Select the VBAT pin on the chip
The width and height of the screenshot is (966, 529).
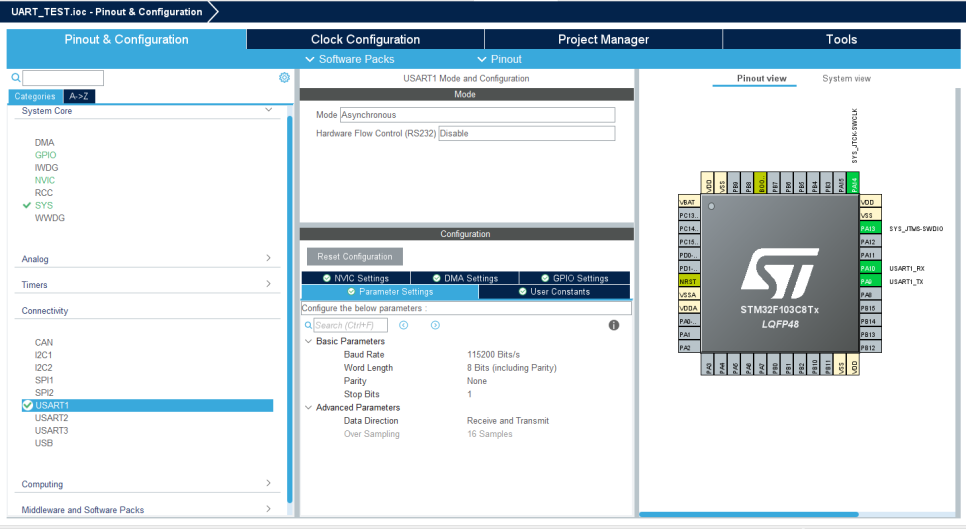click(x=689, y=202)
